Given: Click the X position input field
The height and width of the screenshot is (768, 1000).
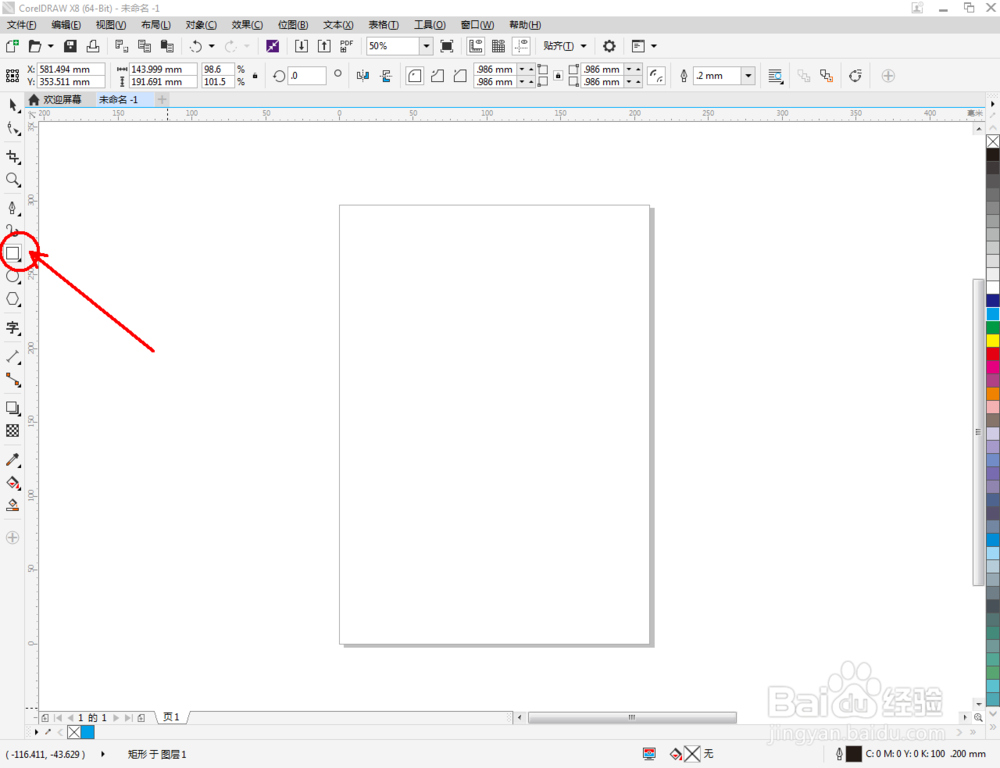Looking at the screenshot, I should pyautogui.click(x=71, y=69).
